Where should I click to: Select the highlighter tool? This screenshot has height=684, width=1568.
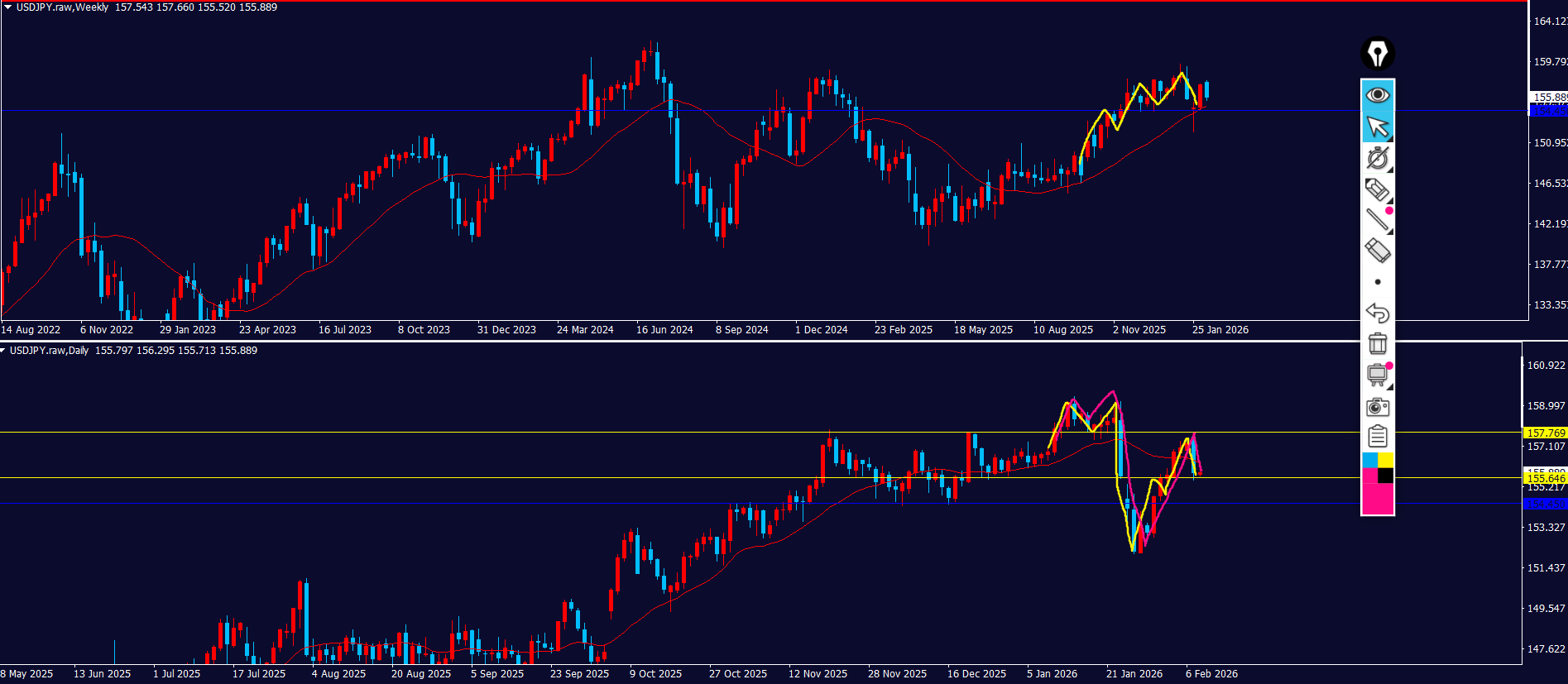click(1376, 189)
